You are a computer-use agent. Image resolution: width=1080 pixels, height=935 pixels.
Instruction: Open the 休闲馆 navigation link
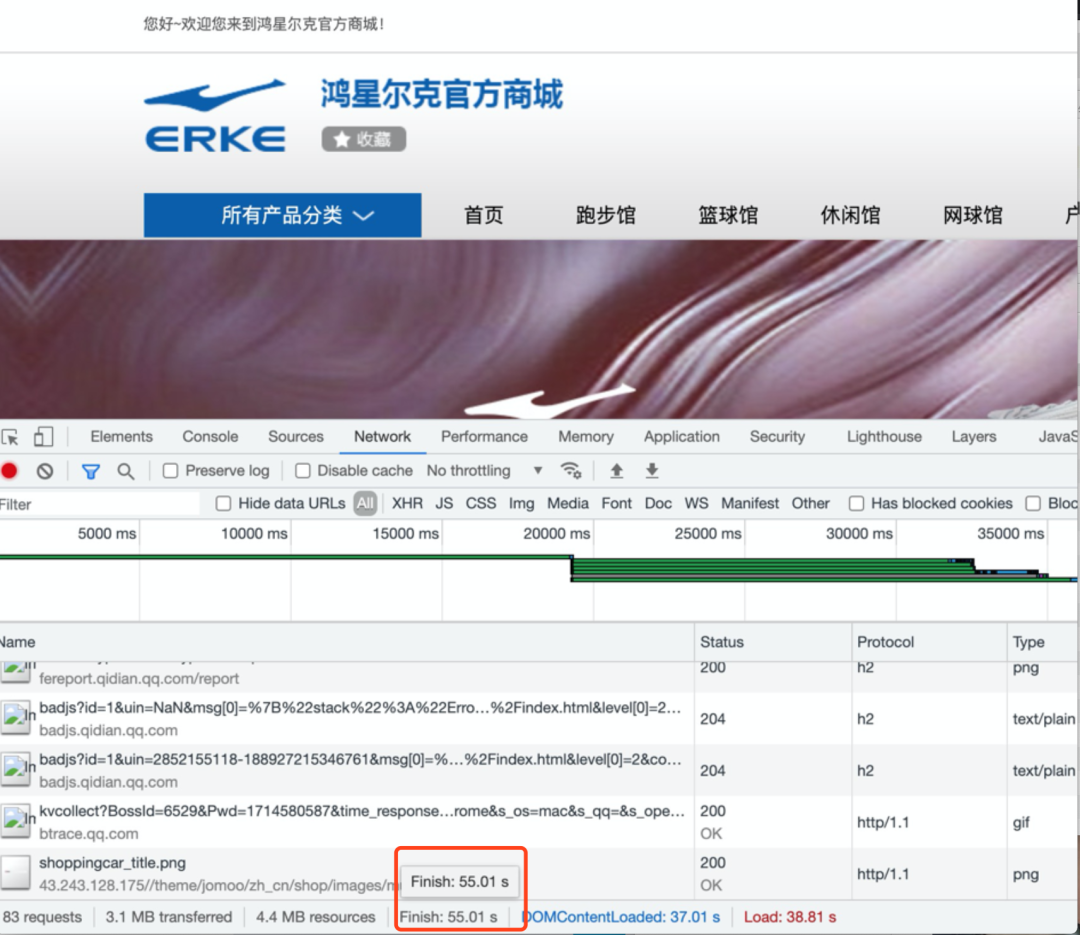point(851,215)
